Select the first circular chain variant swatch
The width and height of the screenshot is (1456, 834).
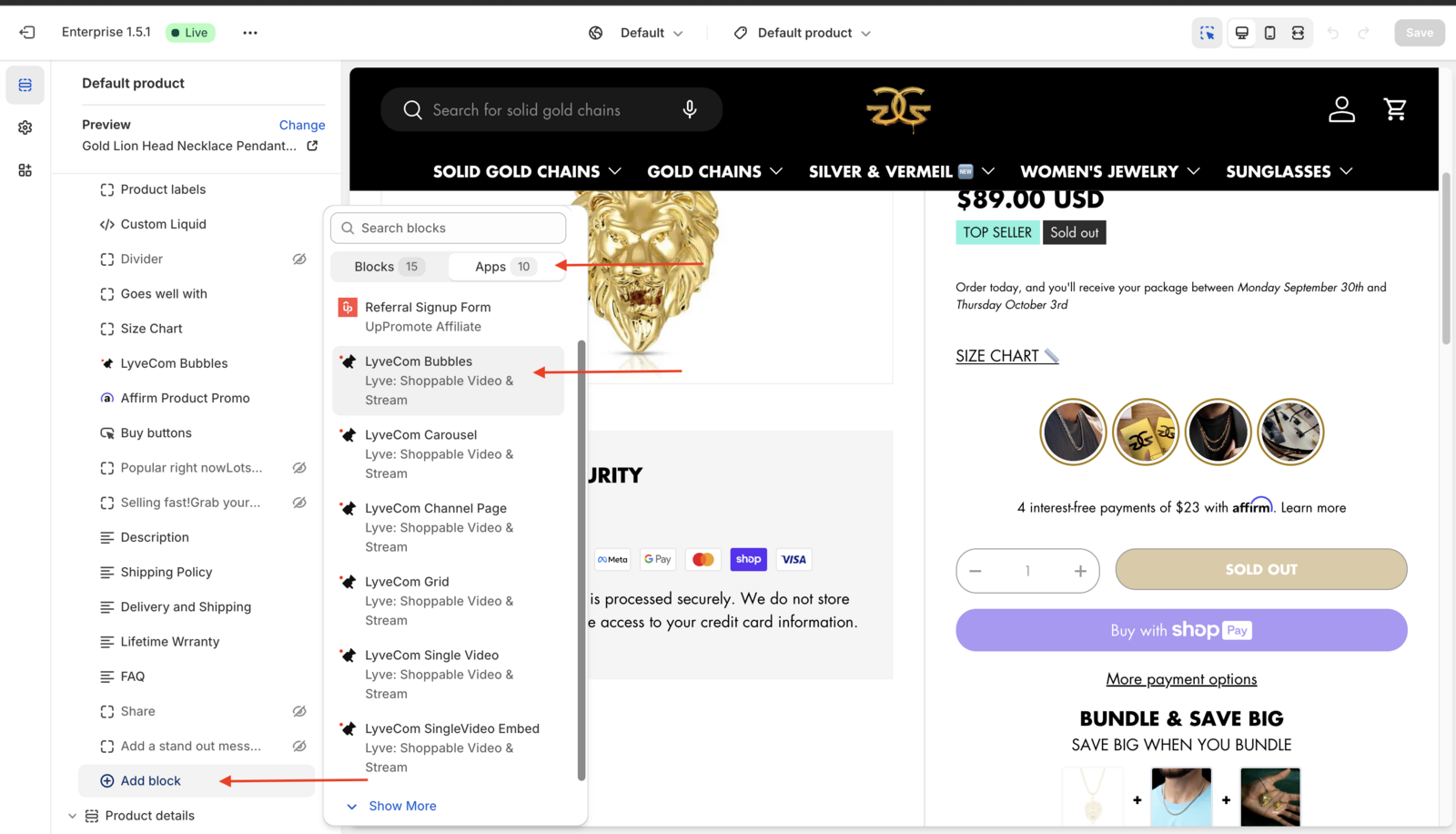pos(1073,432)
